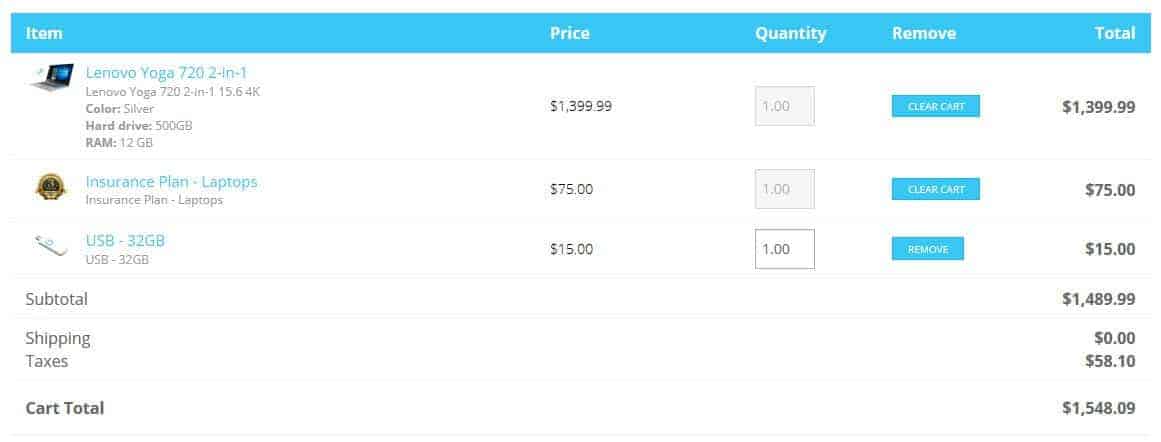Open the Insurance Plan - Laptops product link
This screenshot has width=1161, height=442.
click(x=172, y=181)
